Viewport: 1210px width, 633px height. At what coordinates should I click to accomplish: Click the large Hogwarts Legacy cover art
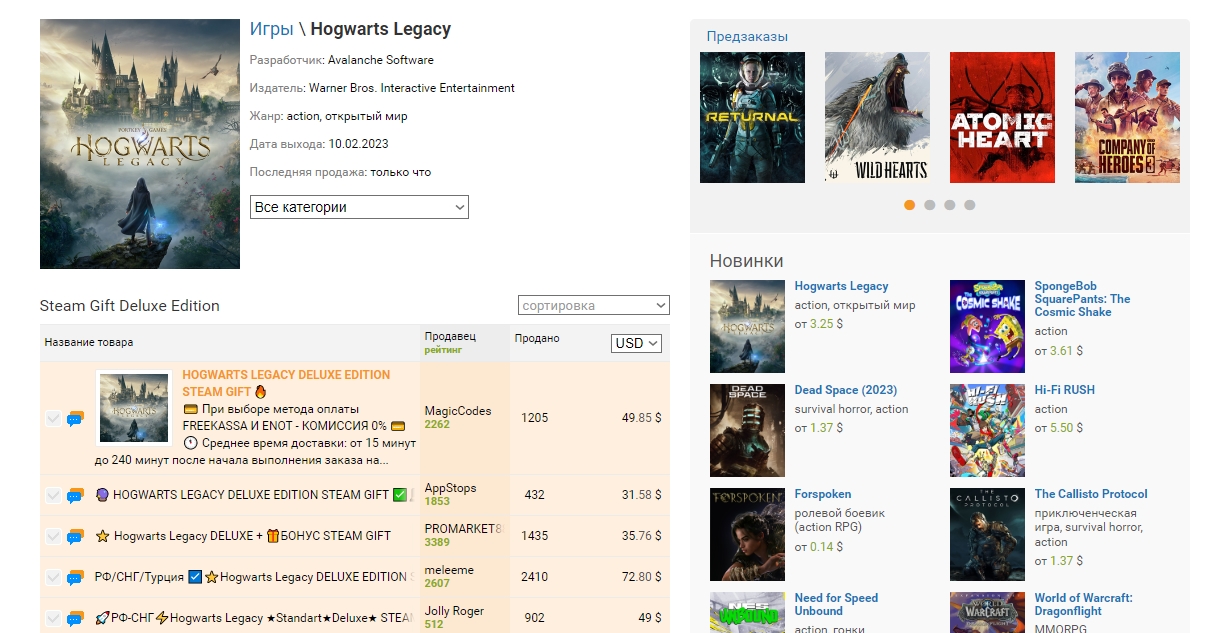click(x=140, y=144)
